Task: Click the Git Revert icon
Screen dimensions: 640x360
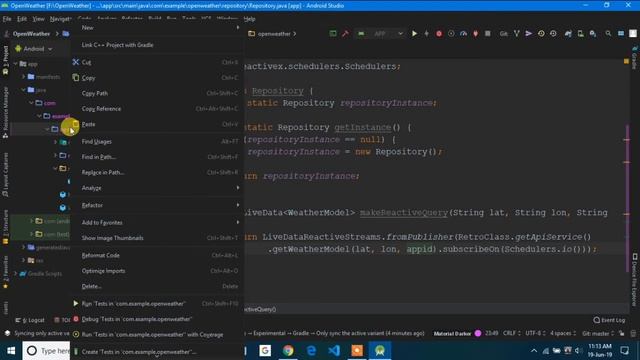Action: point(553,33)
